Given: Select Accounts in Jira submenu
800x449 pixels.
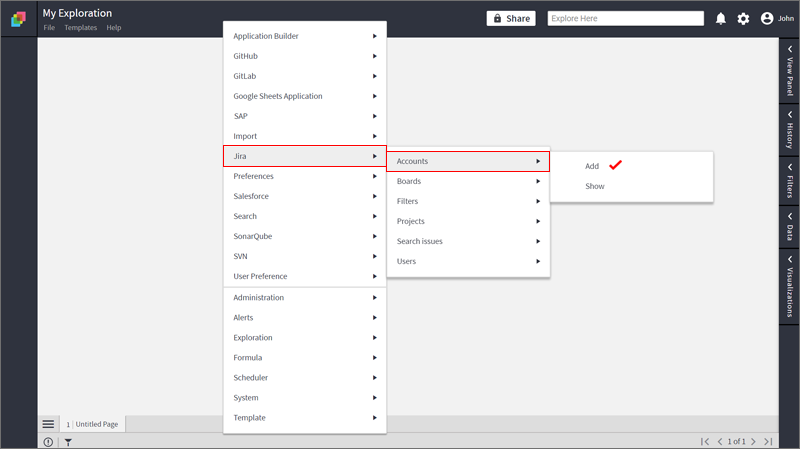Looking at the screenshot, I should click(468, 161).
